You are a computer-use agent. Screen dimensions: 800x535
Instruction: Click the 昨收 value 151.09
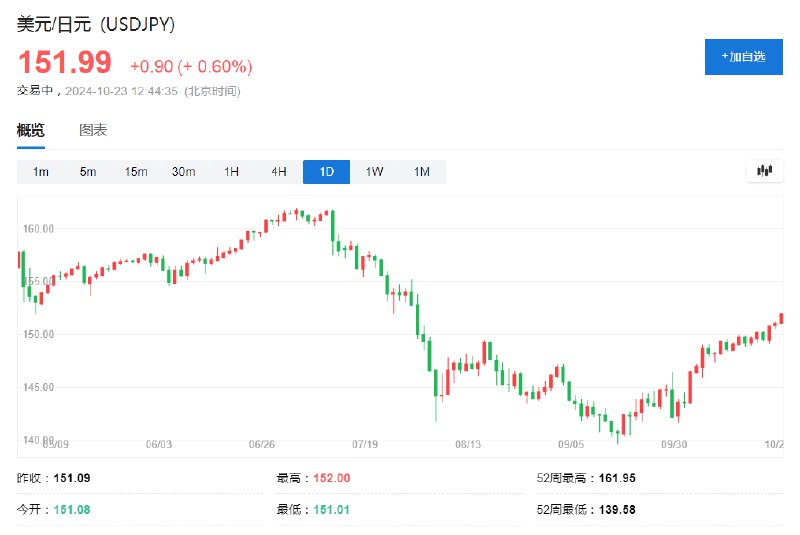[x=72, y=478]
